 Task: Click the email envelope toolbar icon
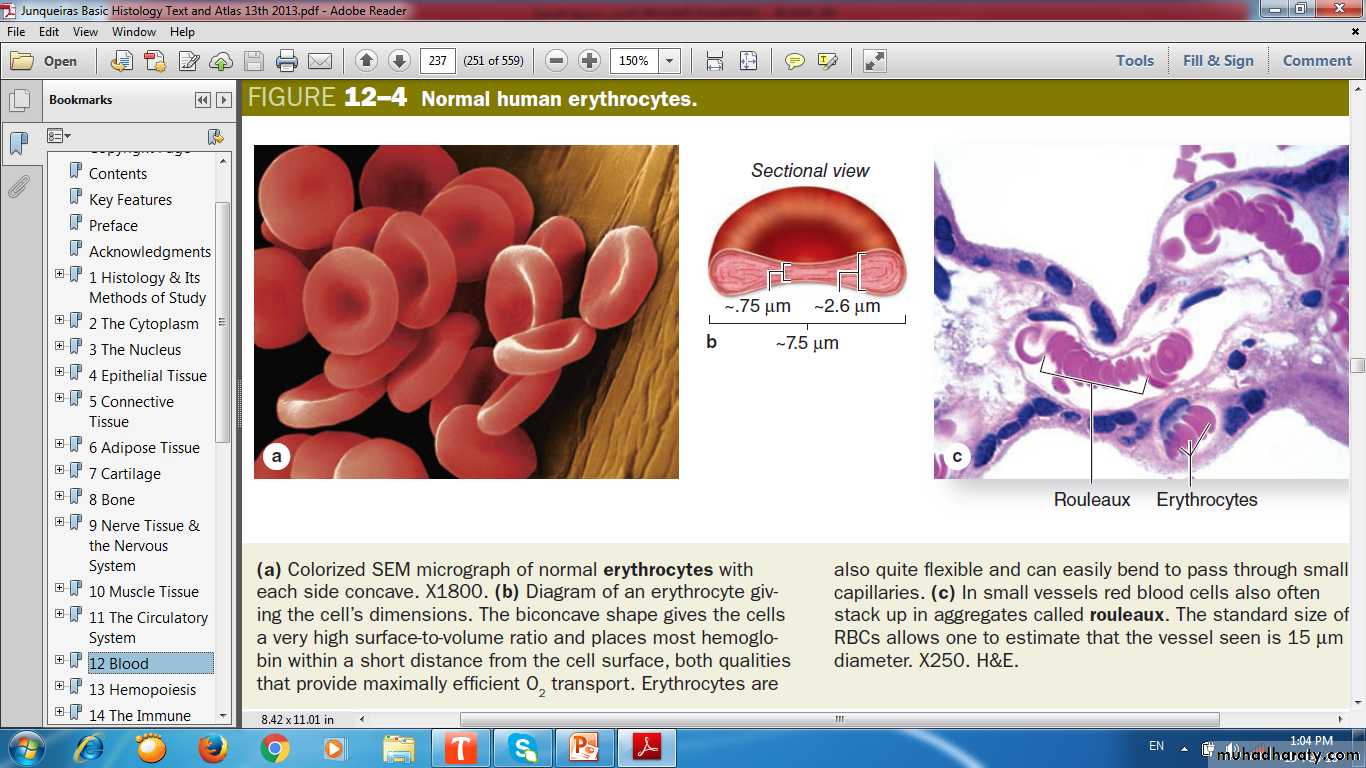click(320, 61)
